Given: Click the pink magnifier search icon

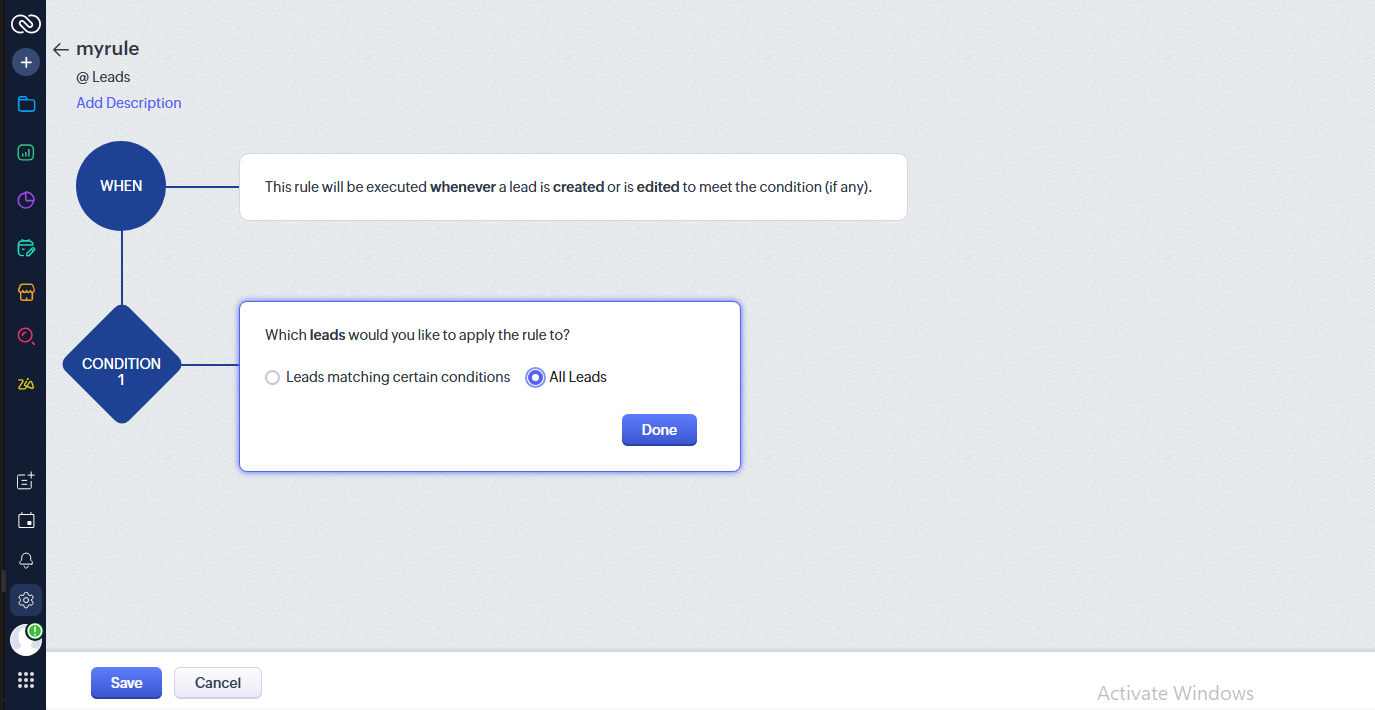Looking at the screenshot, I should 26,337.
